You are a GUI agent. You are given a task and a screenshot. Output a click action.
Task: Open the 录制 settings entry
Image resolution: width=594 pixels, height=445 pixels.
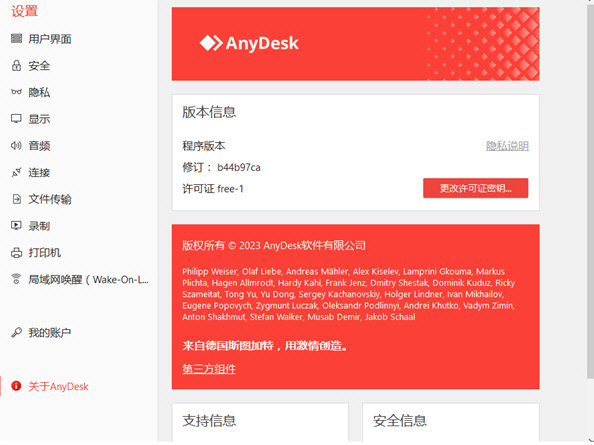(39, 226)
